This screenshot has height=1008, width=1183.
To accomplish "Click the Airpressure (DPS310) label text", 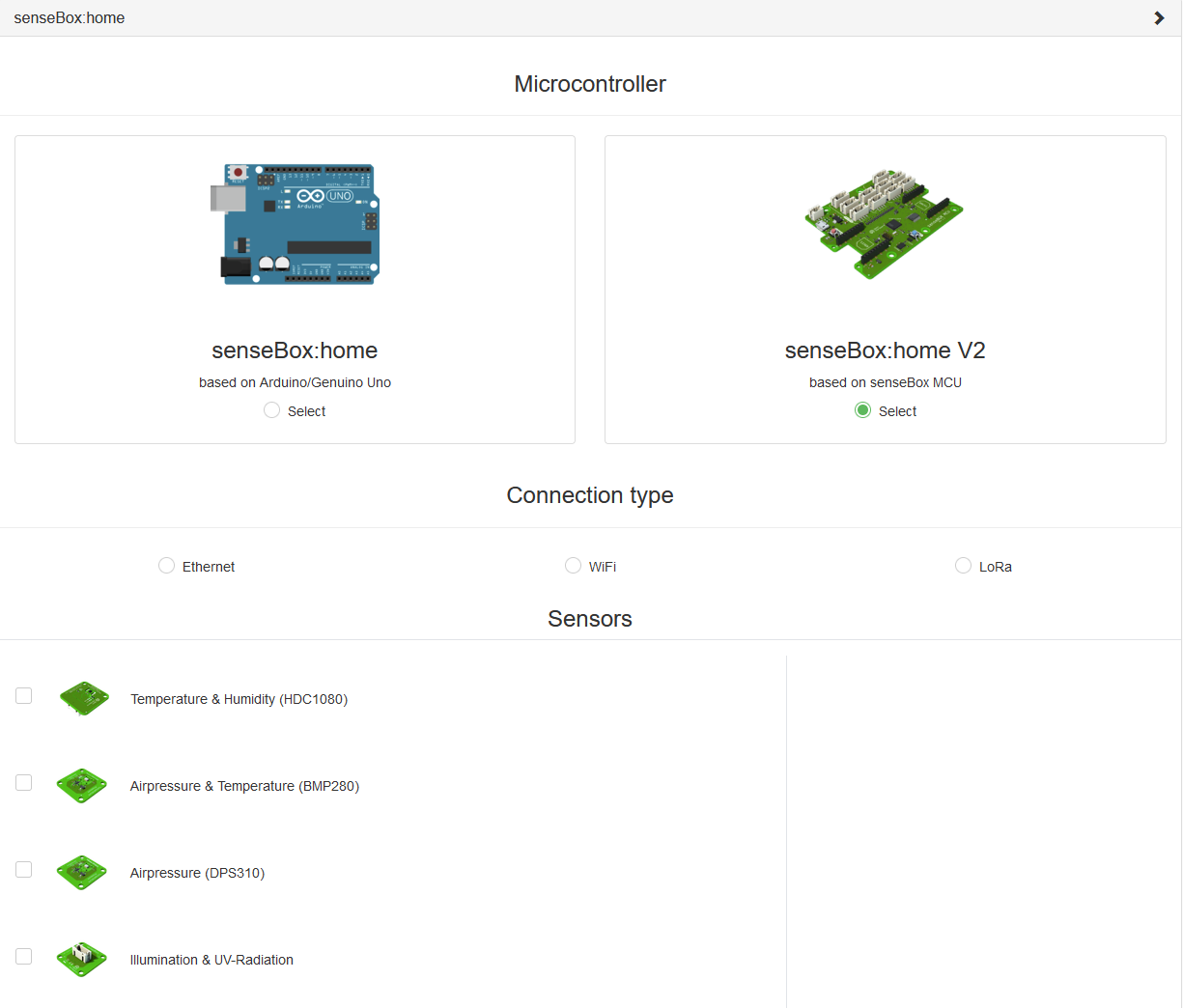I will (197, 873).
